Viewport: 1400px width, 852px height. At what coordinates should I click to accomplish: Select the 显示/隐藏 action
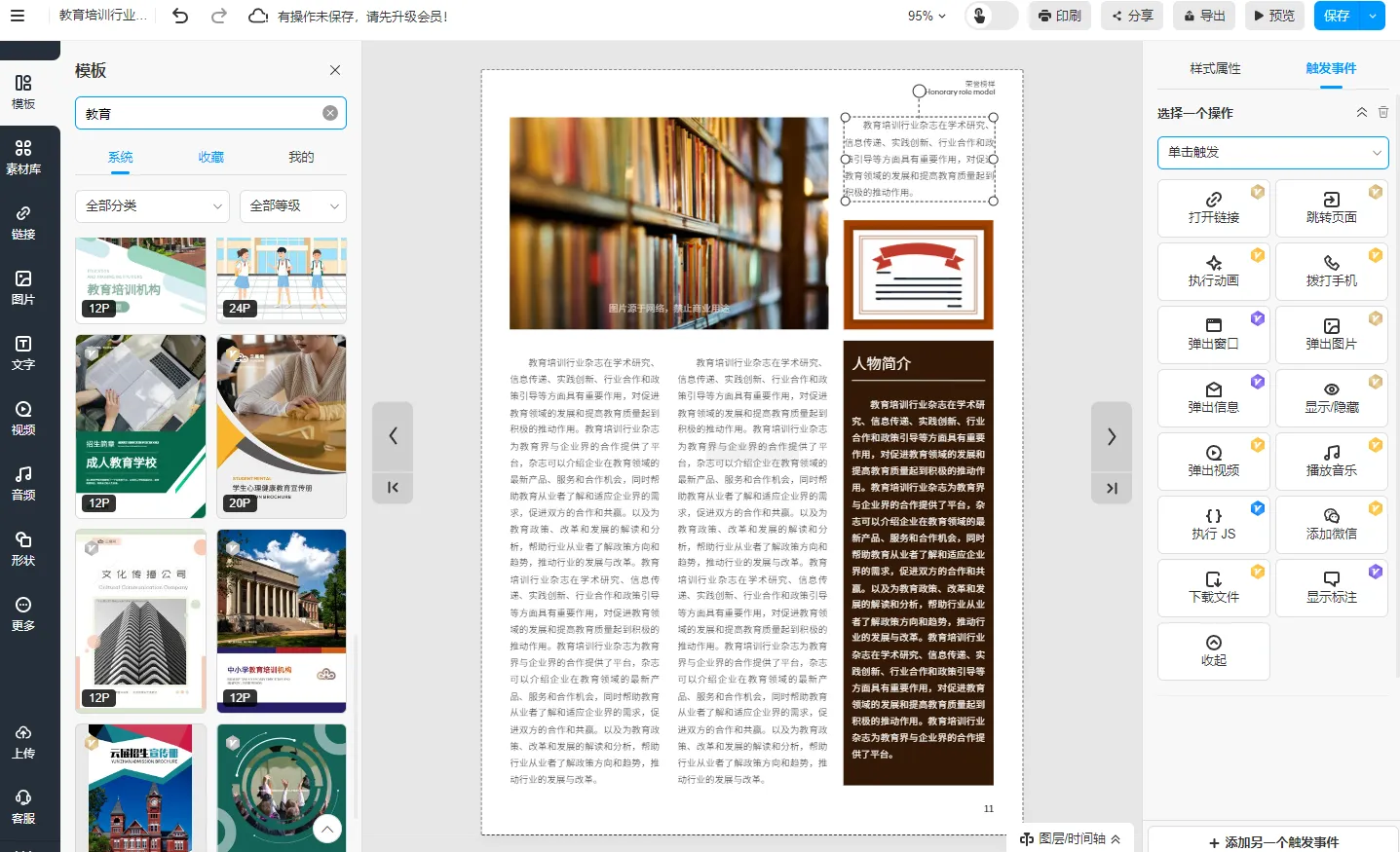pyautogui.click(x=1332, y=398)
